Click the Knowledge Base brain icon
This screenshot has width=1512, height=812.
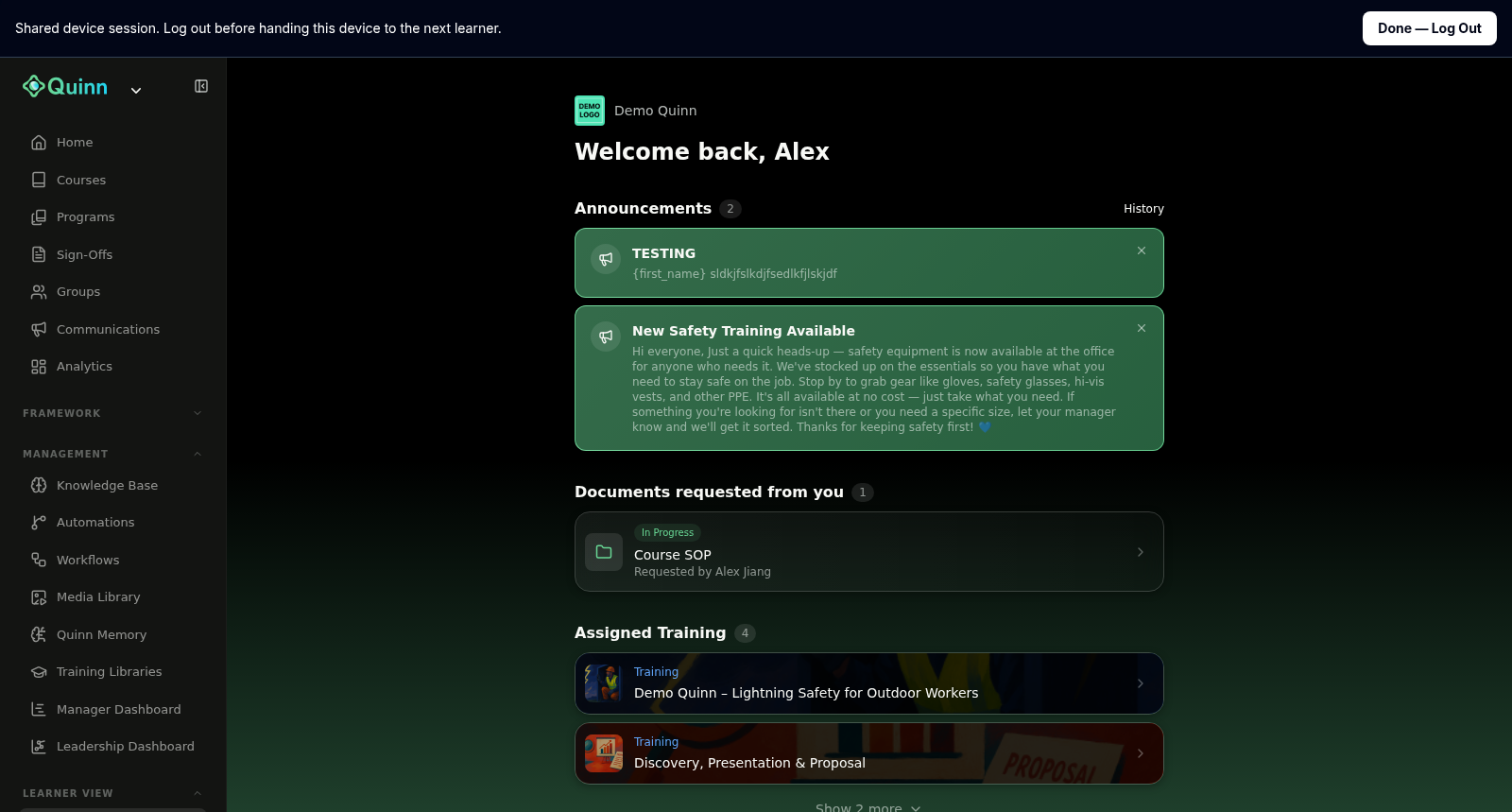click(x=39, y=485)
